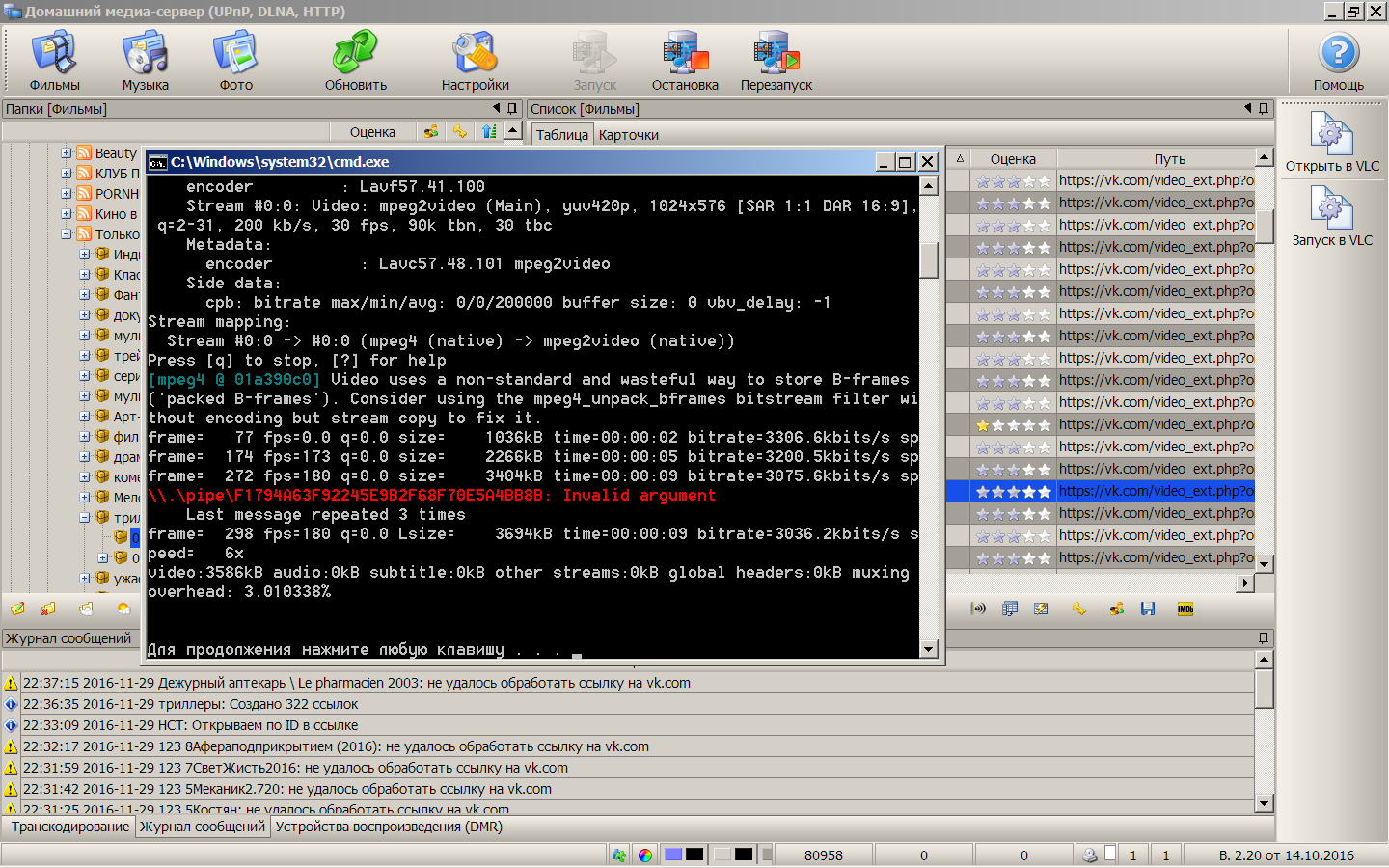Click the color wheel icon in status bar
1389x868 pixels.
[645, 854]
